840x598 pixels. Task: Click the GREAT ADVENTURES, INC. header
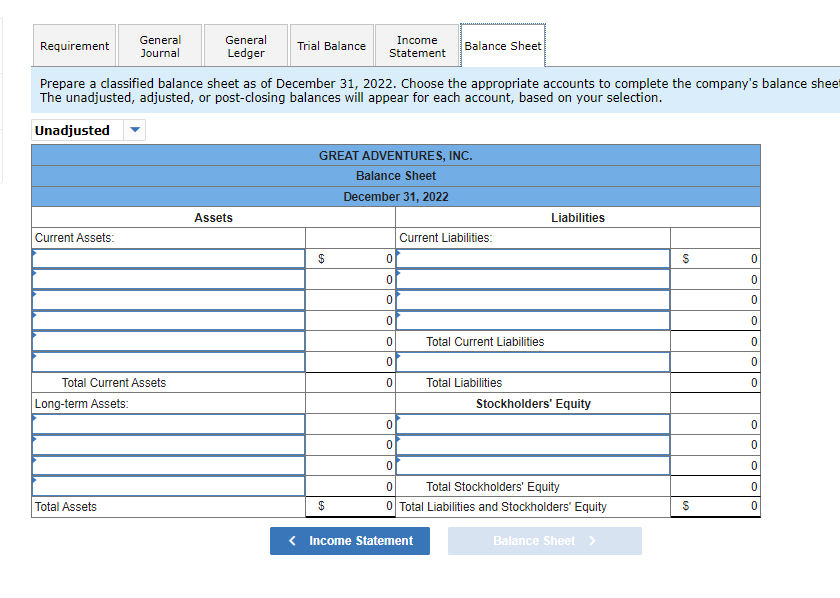click(396, 155)
